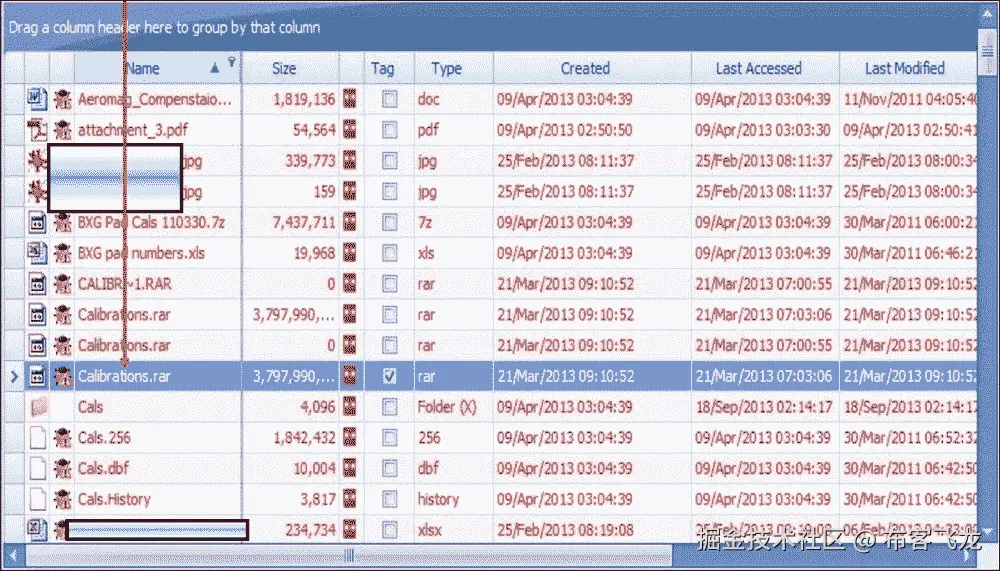Screen dimensions: 1000x571
Task: Click the red icon after size 234,734
Action: (x=349, y=529)
